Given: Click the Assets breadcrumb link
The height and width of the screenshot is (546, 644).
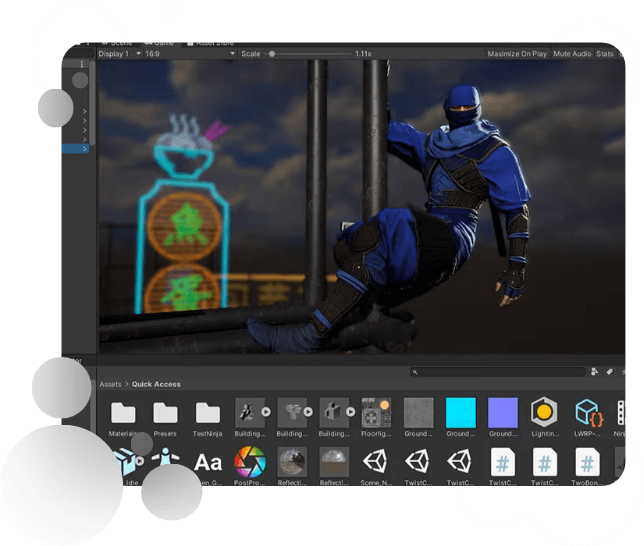Looking at the screenshot, I should point(109,384).
